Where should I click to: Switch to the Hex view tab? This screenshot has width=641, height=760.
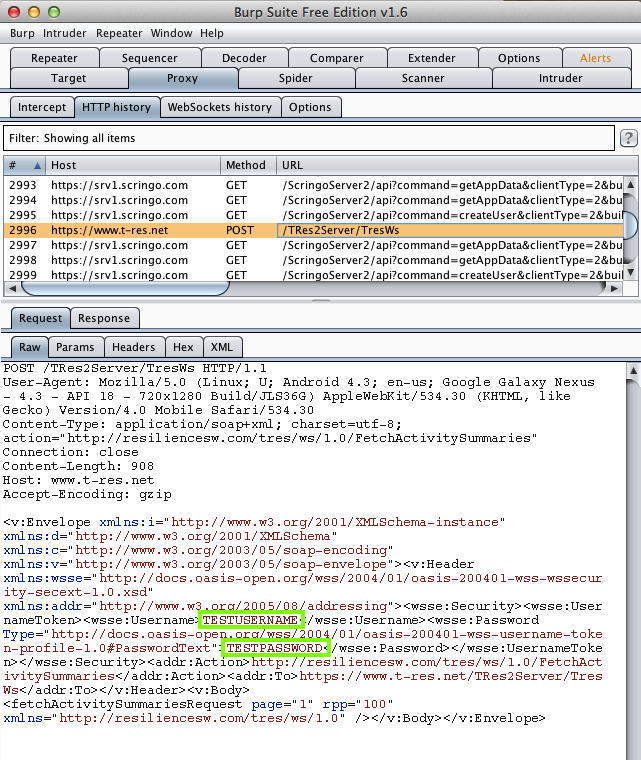click(183, 348)
